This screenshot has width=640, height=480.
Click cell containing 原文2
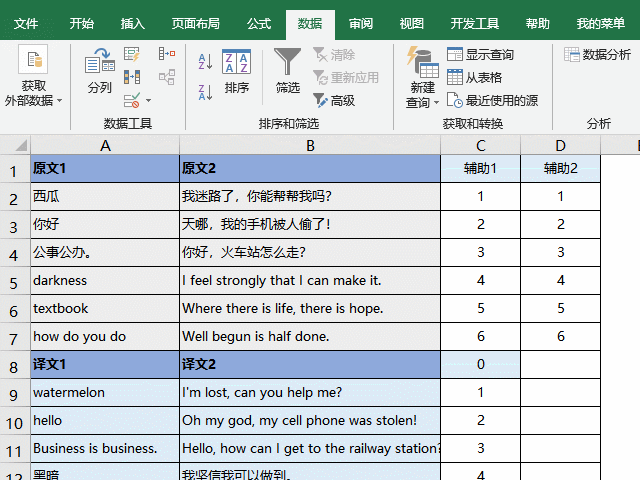(310, 169)
